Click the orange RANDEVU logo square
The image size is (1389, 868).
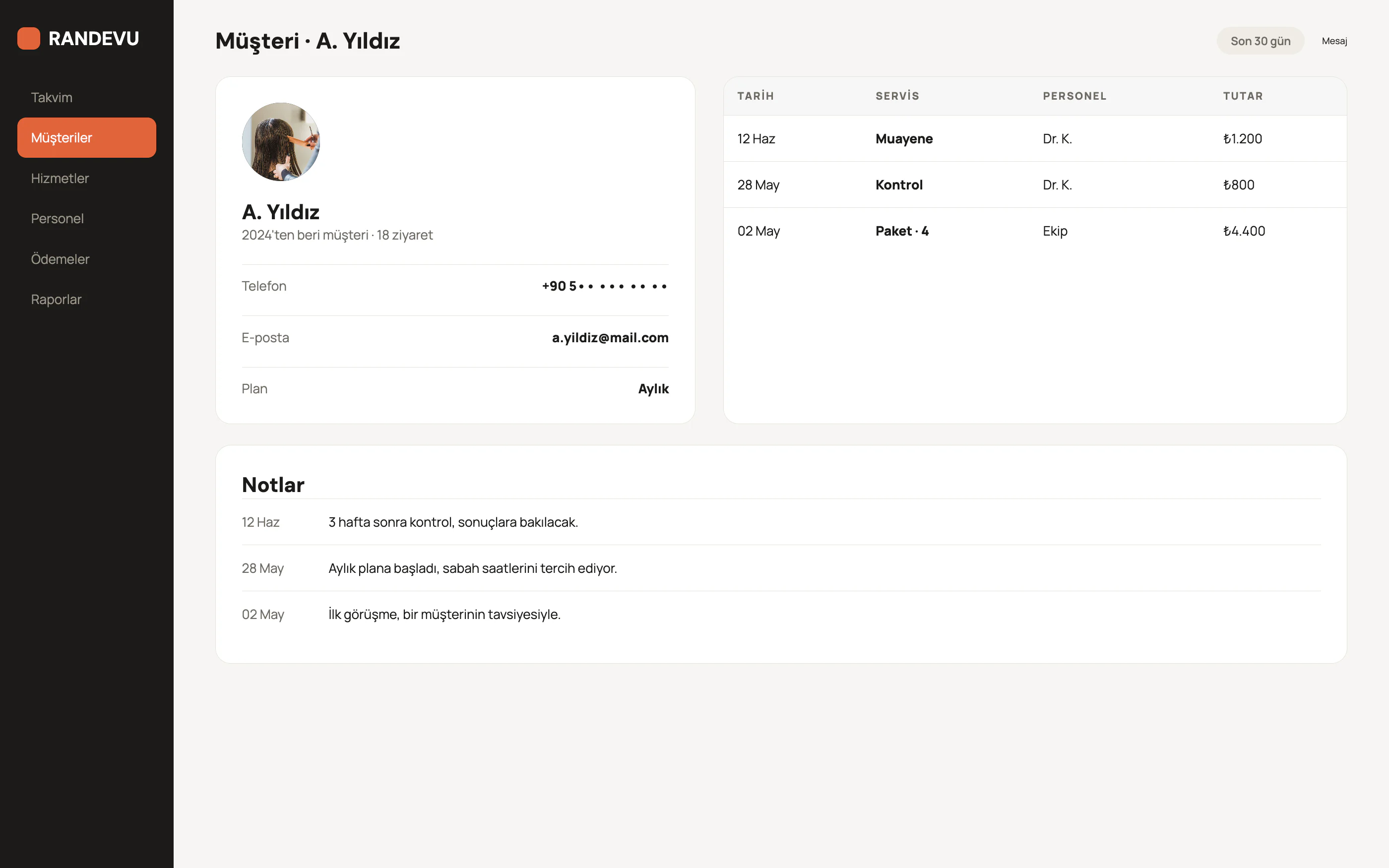coord(29,39)
